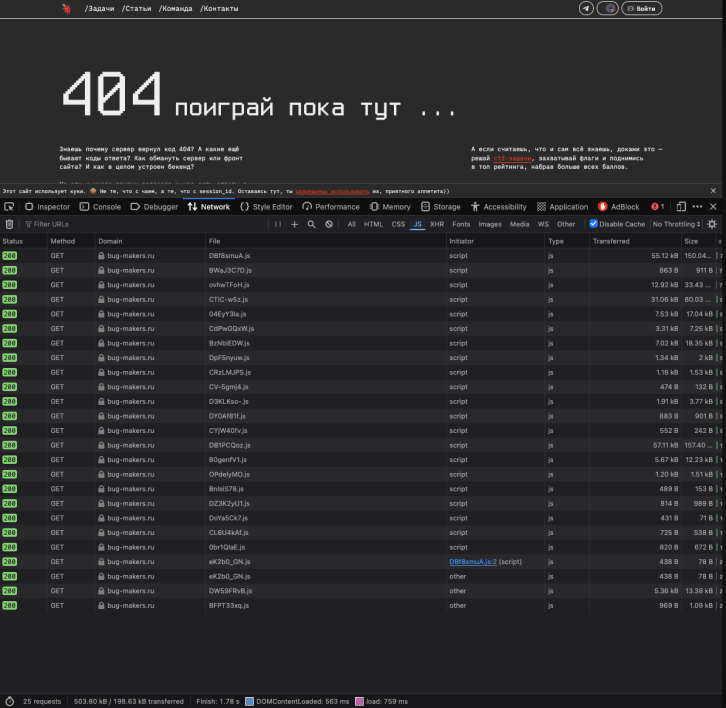726x708 pixels.
Task: Sort by the File column header
Action: tap(325, 241)
